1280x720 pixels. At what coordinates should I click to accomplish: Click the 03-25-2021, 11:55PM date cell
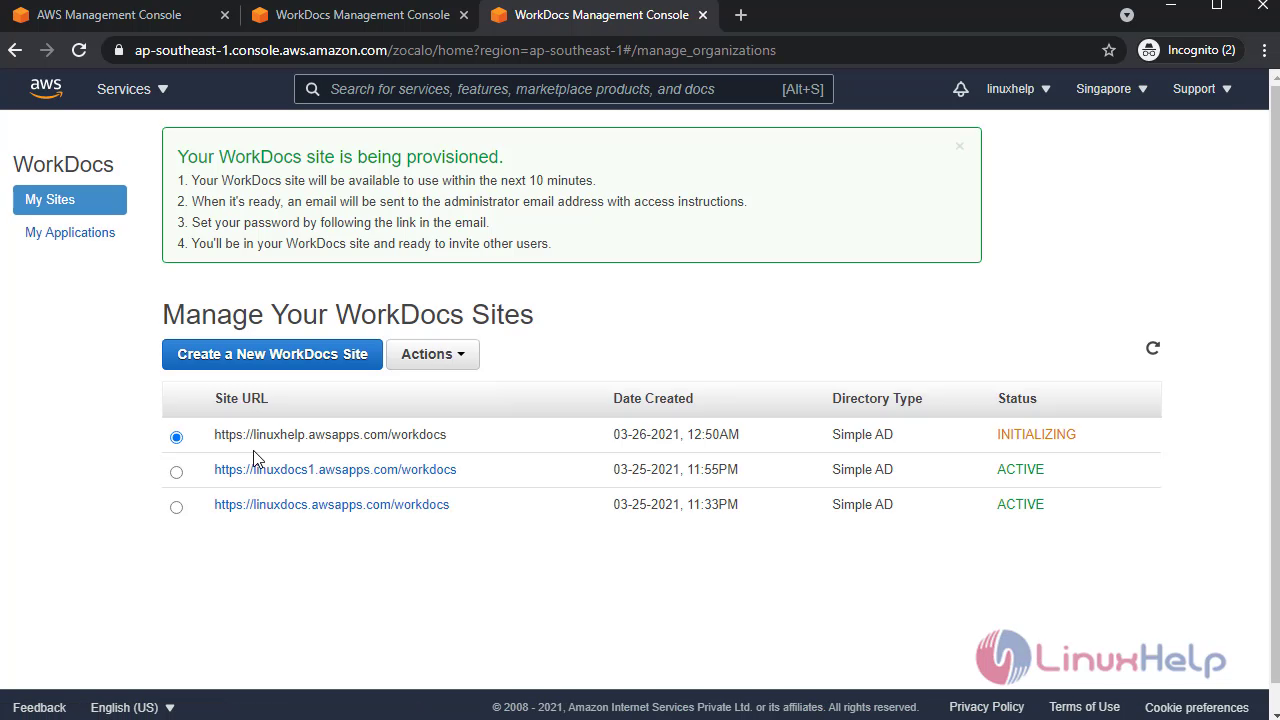(675, 469)
